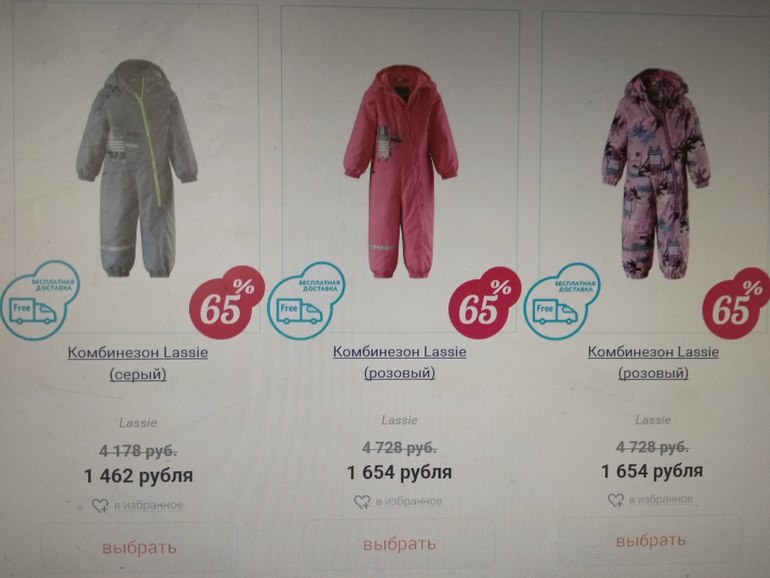770x578 pixels.
Task: Click the 65% discount badge on patterned jumpsuit
Action: [x=737, y=303]
